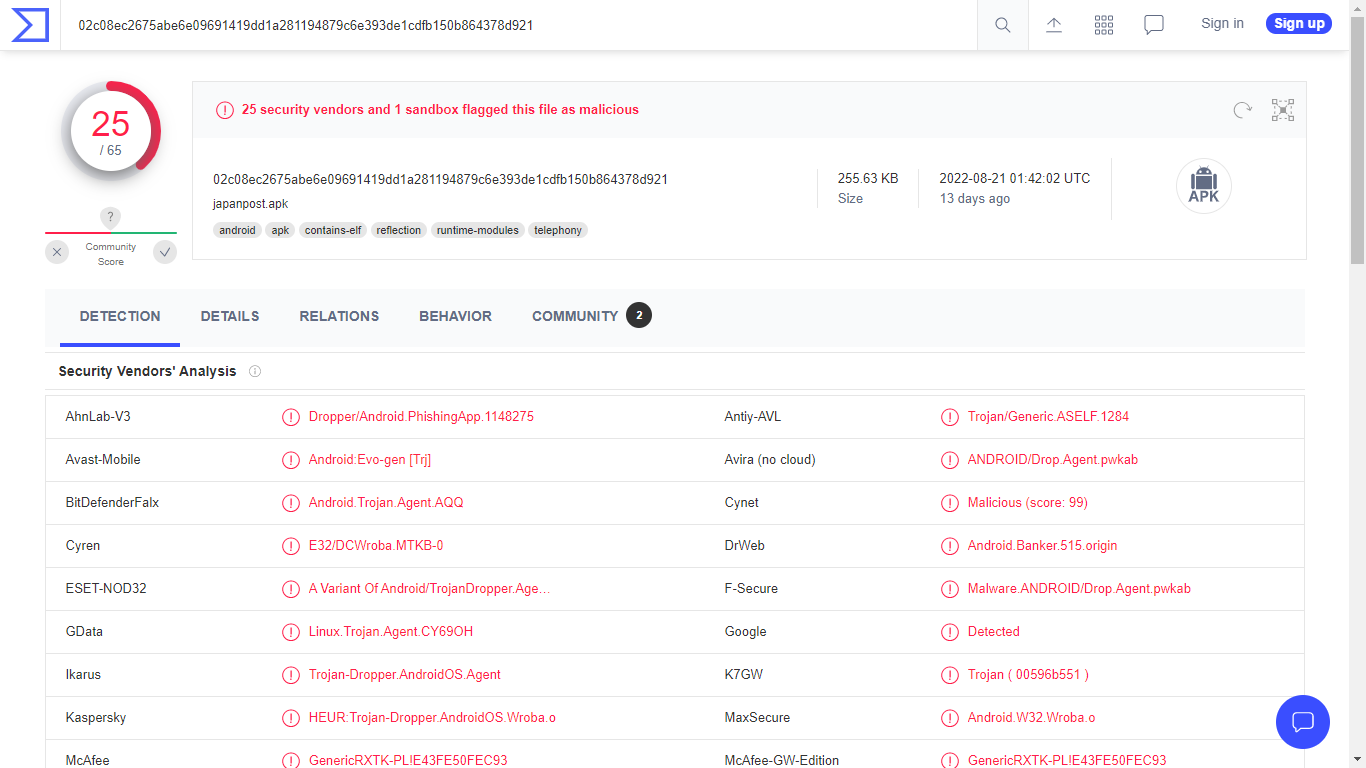
Task: Select the contains-elf tag
Action: click(x=333, y=230)
